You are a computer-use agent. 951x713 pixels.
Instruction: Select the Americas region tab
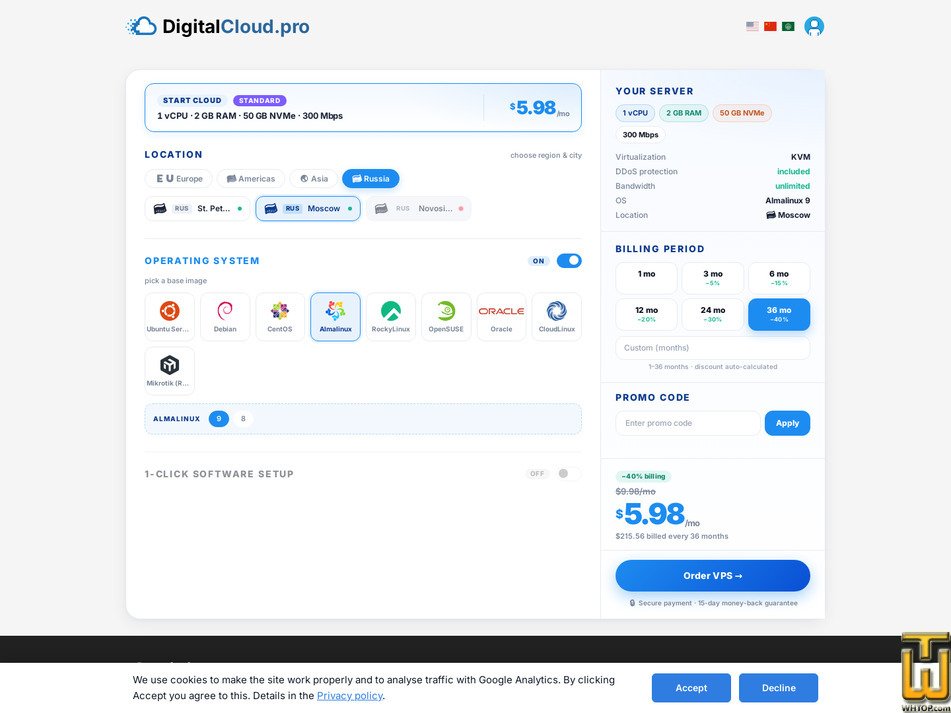[251, 179]
